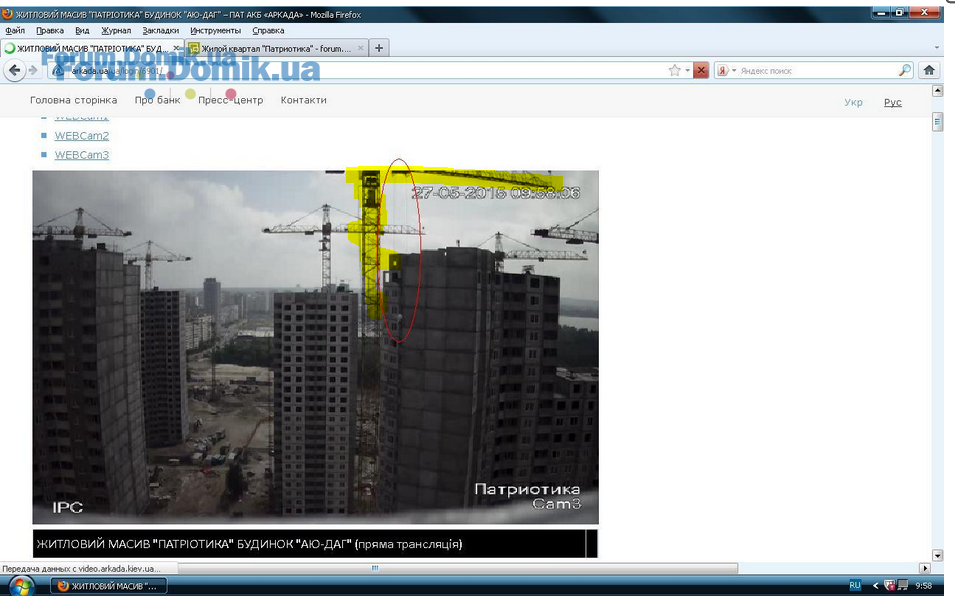Open the Файл menu
Viewport: 955px width, 600px height.
point(15,30)
